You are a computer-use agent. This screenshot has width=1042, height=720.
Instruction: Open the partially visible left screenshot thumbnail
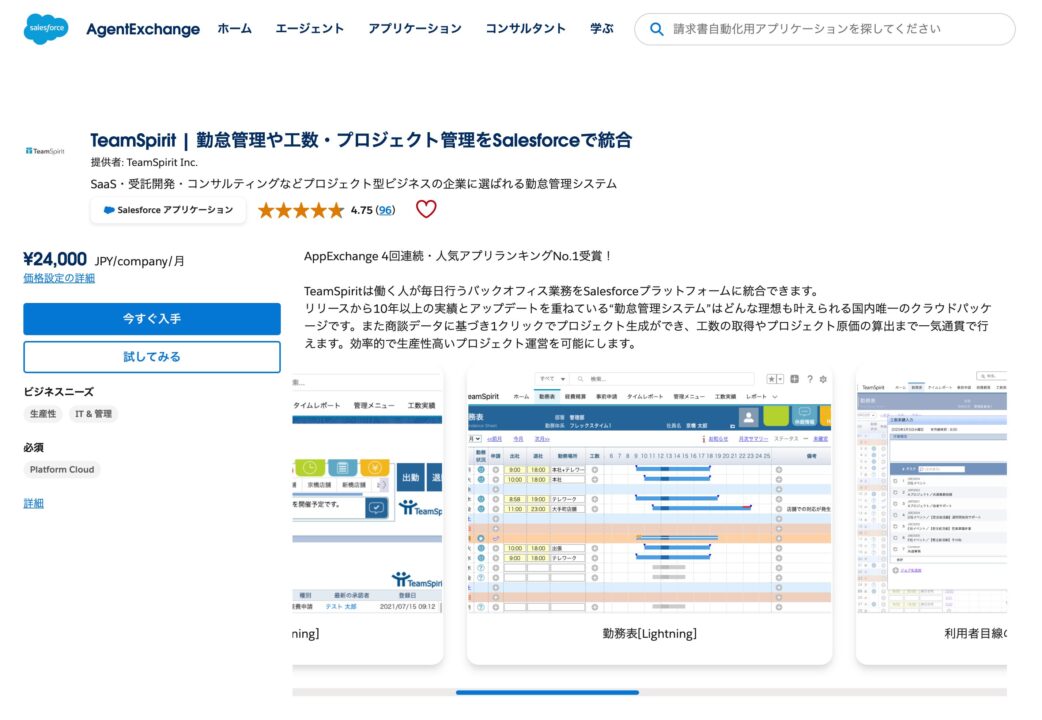point(367,515)
